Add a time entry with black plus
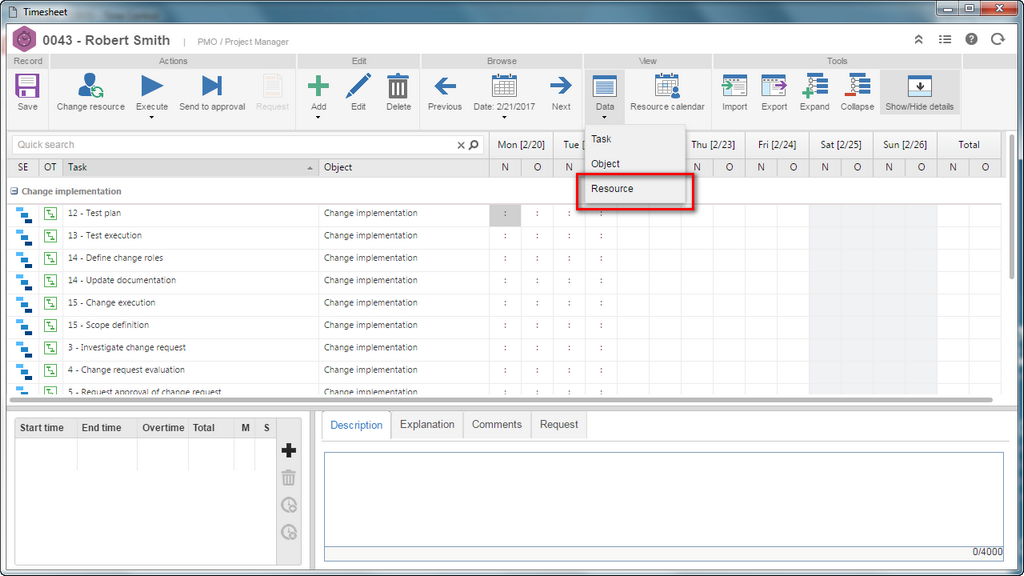 coord(289,450)
